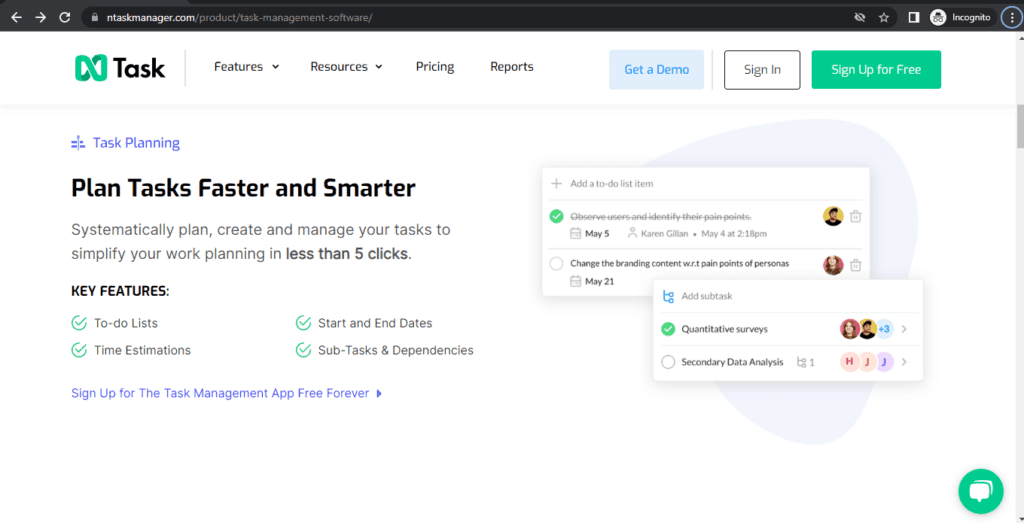Expand the Features dropdown menu
The width and height of the screenshot is (1024, 523).
point(246,67)
